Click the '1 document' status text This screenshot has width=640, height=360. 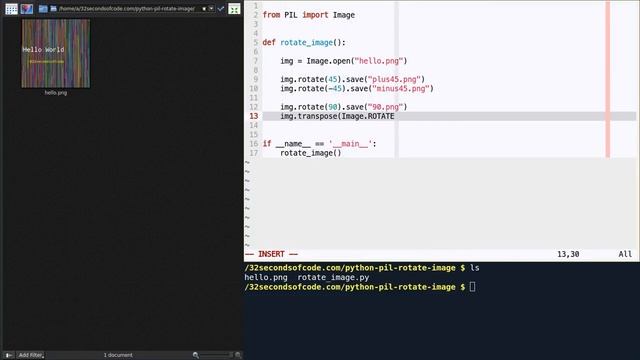pos(118,355)
